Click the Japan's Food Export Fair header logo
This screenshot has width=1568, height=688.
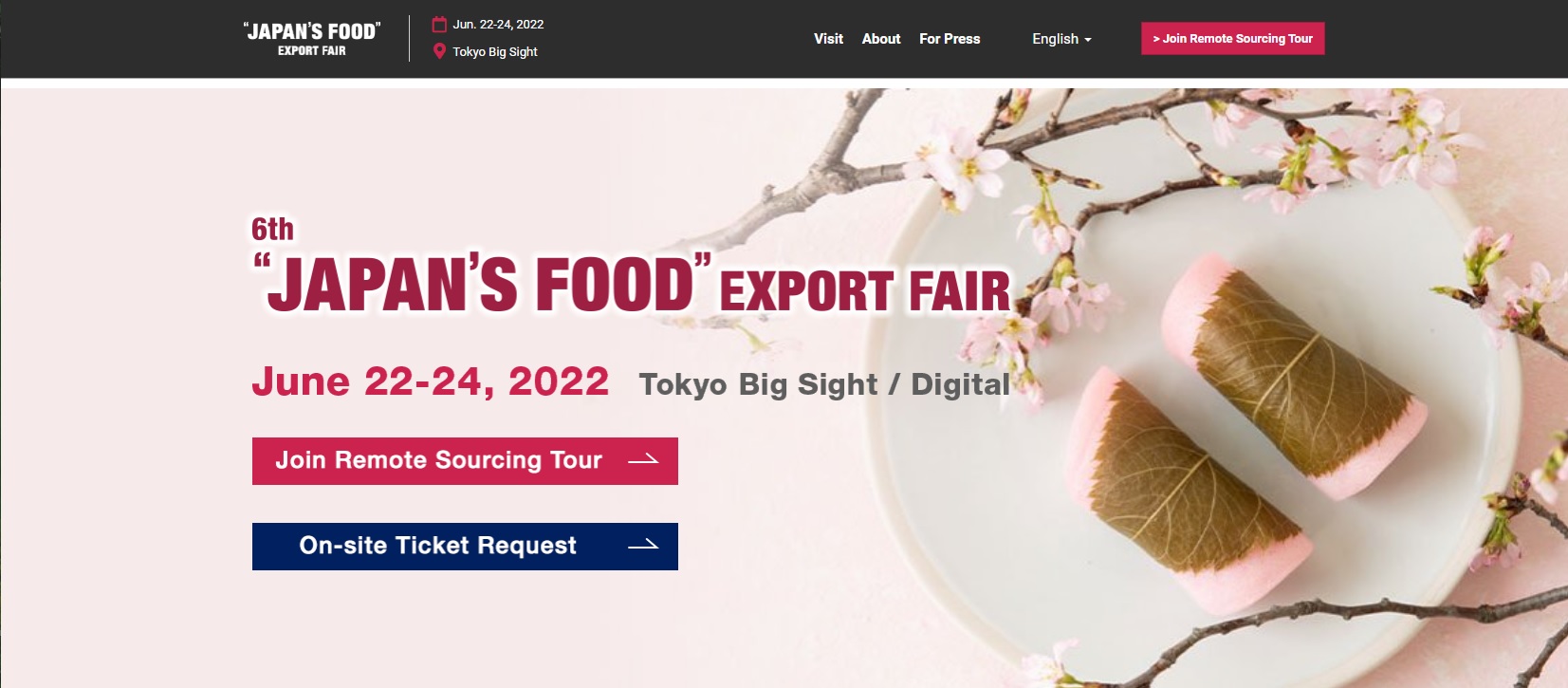(x=312, y=39)
